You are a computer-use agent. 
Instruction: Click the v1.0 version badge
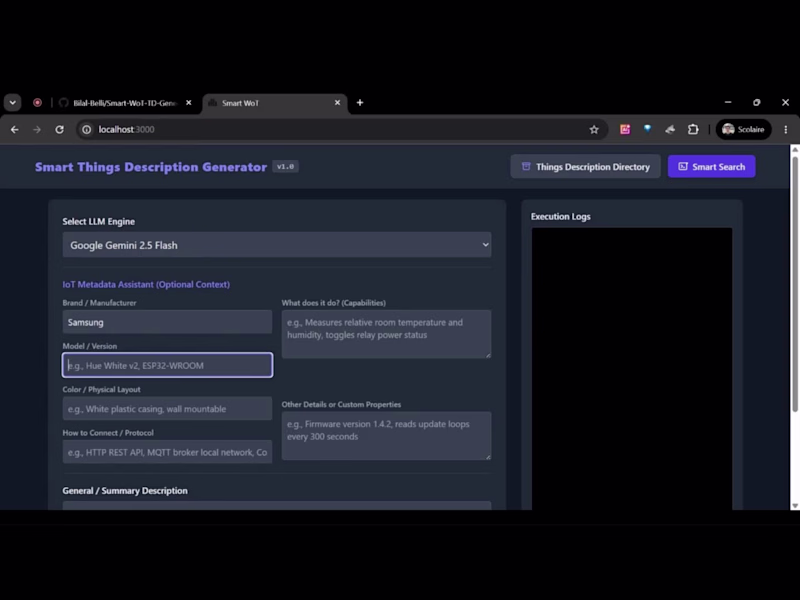point(285,167)
